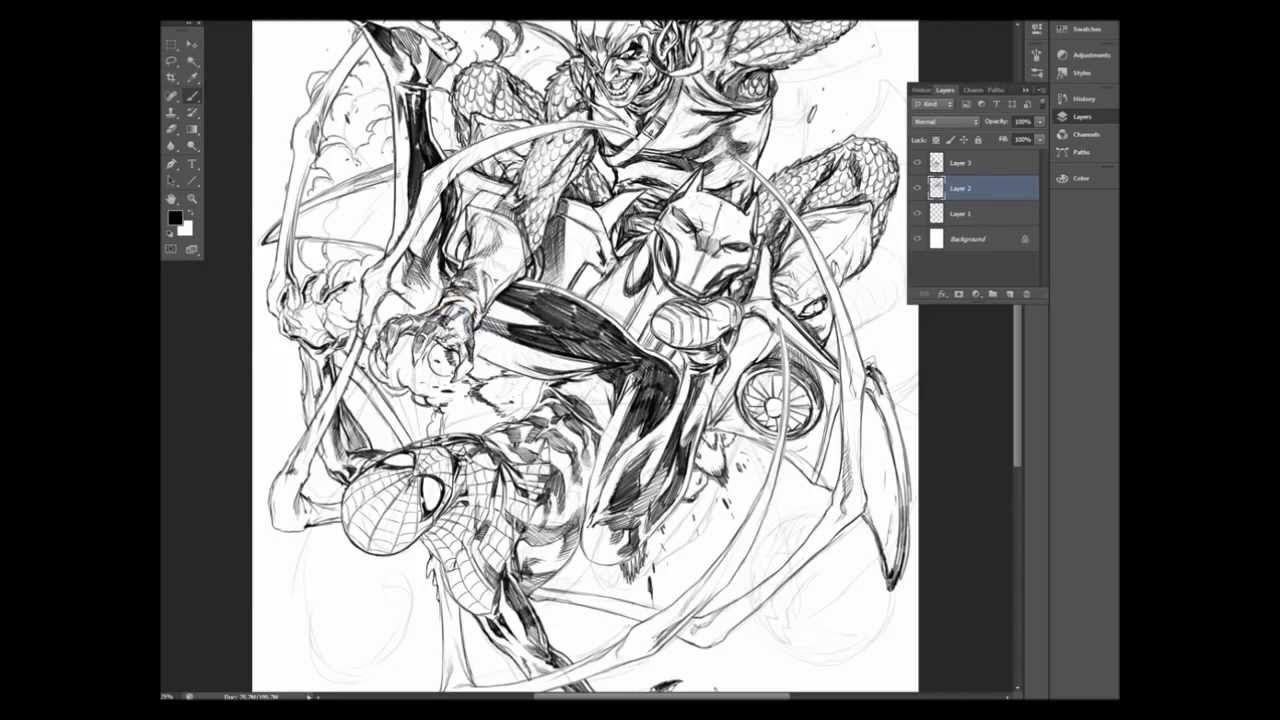Create new fill or adjustment layer
The height and width of the screenshot is (720, 1280).
click(x=976, y=294)
